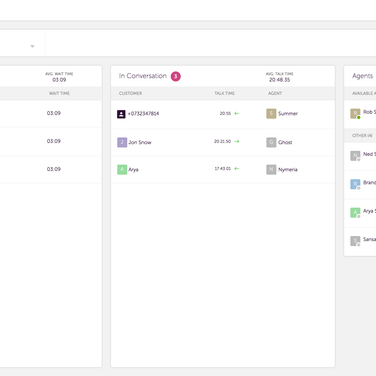Viewport: 376px width, 376px height.
Task: Click the In Conversation panel title
Action: (x=143, y=76)
